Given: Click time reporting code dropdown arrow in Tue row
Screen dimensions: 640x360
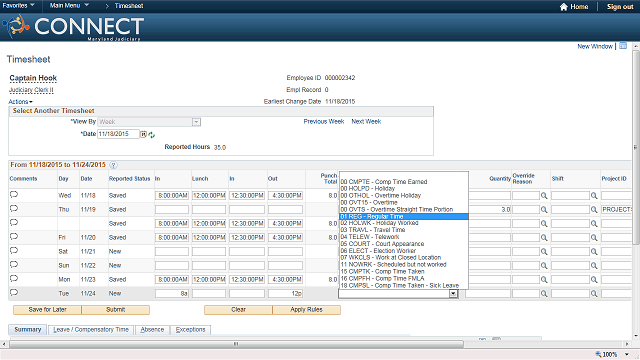Looking at the screenshot, I should 453,293.
